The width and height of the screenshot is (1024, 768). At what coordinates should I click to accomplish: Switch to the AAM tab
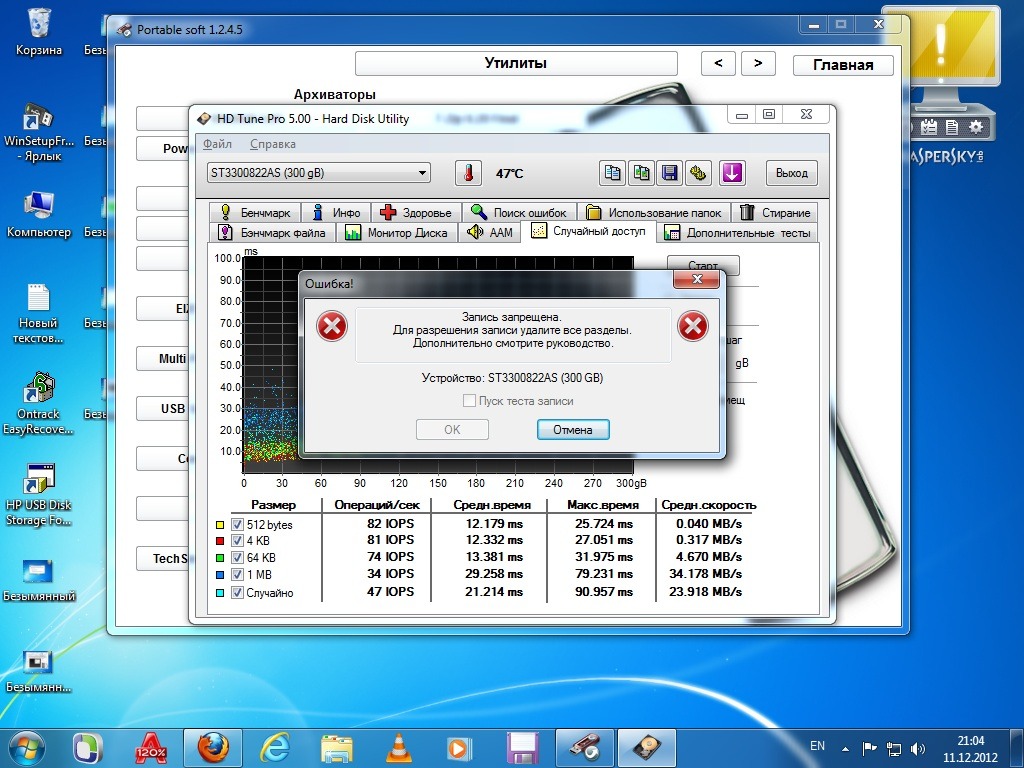490,232
